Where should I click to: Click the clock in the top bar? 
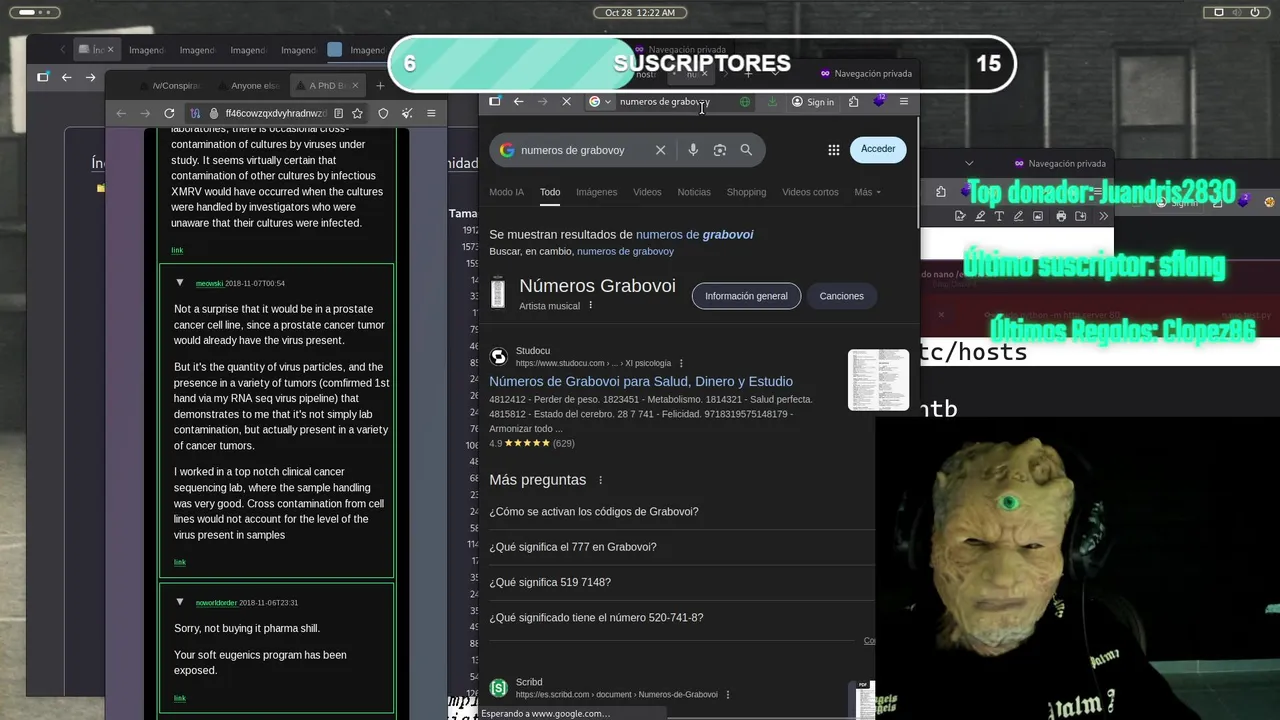[640, 12]
